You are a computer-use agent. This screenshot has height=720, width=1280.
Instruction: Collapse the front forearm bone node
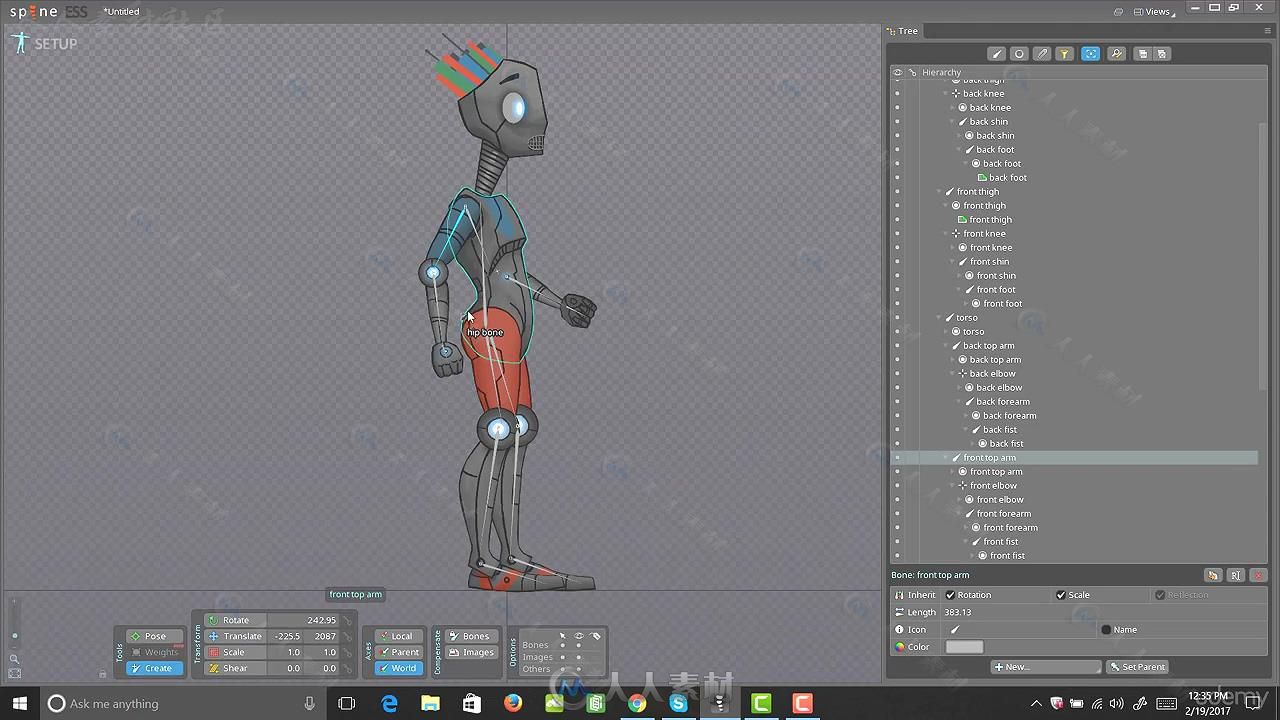(960, 514)
